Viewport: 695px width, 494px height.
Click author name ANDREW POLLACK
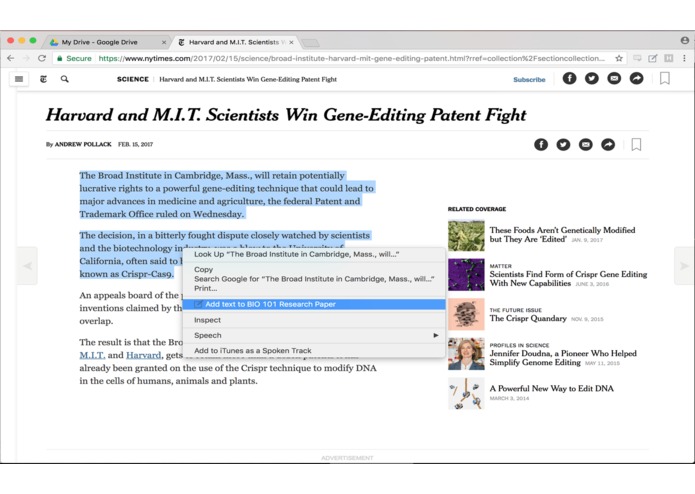(x=83, y=144)
